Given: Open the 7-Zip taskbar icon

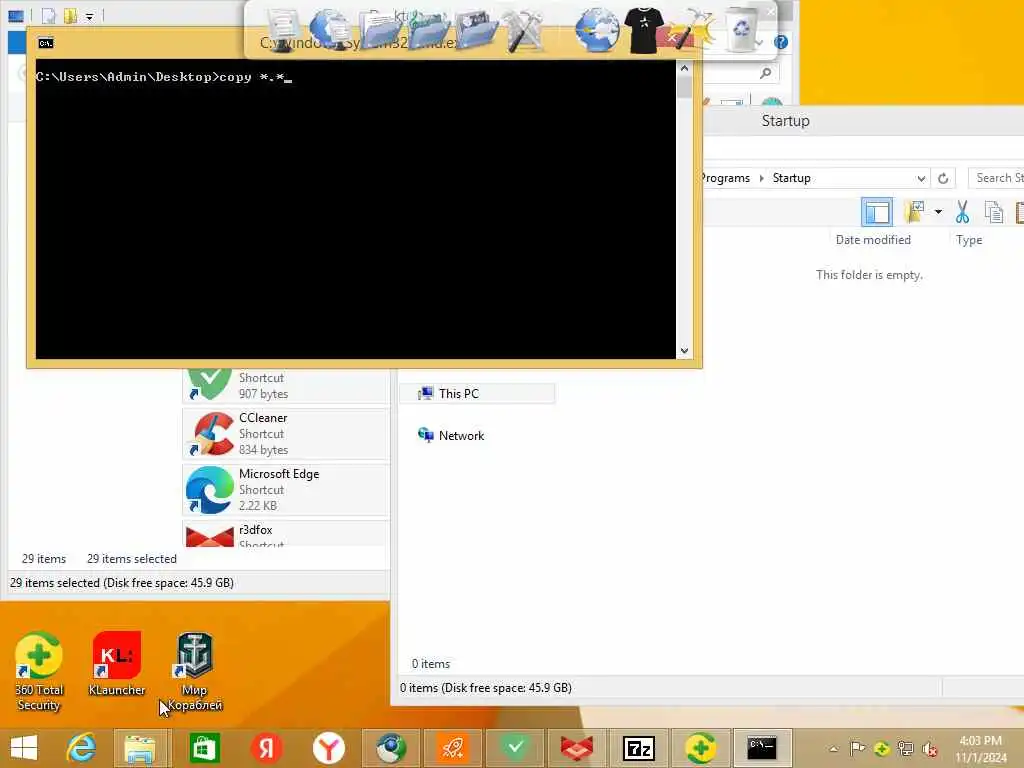Looking at the screenshot, I should pyautogui.click(x=639, y=748).
